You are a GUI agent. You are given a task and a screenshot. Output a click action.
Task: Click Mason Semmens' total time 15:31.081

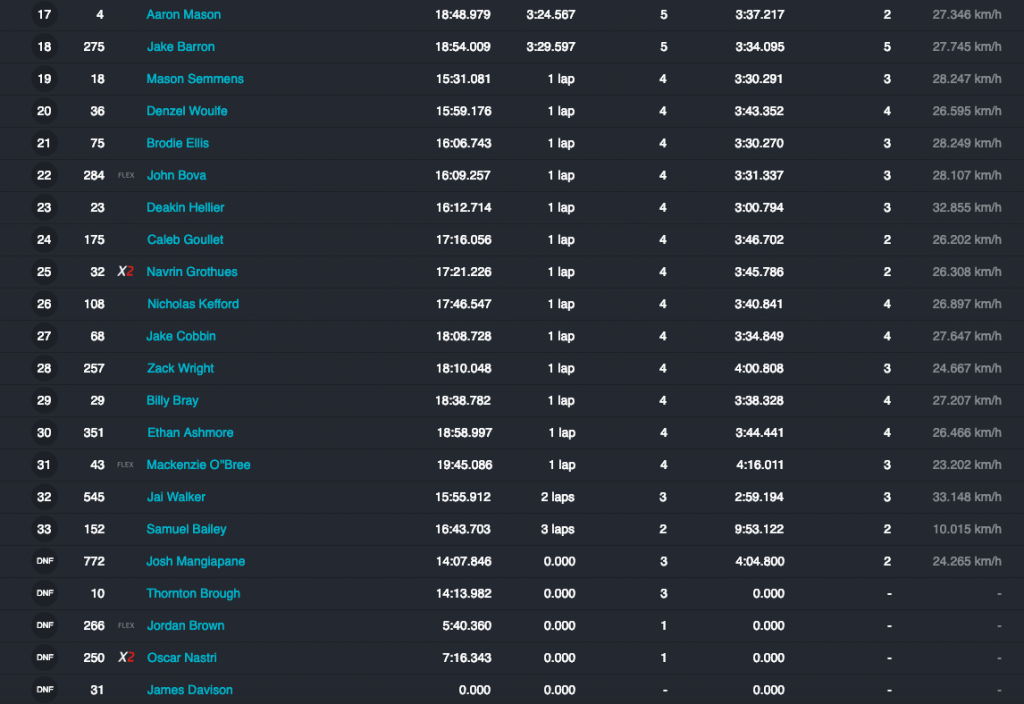pyautogui.click(x=463, y=79)
